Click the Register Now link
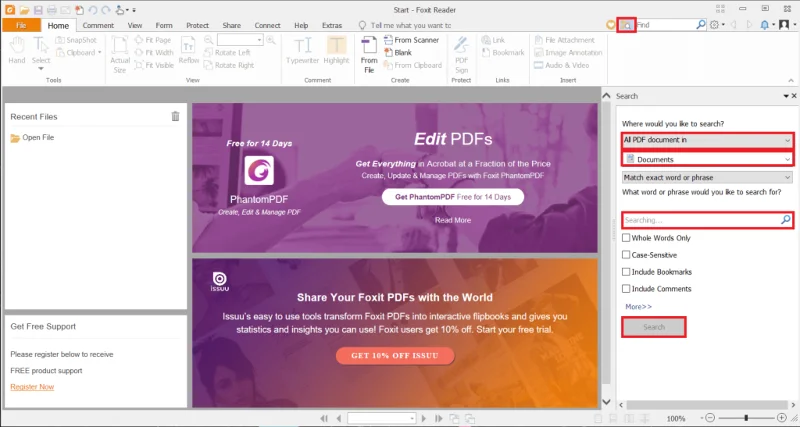 [x=32, y=387]
